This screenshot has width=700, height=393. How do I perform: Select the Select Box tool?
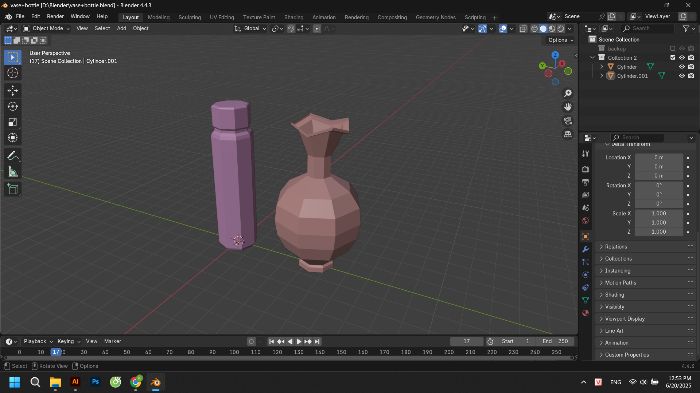12,57
